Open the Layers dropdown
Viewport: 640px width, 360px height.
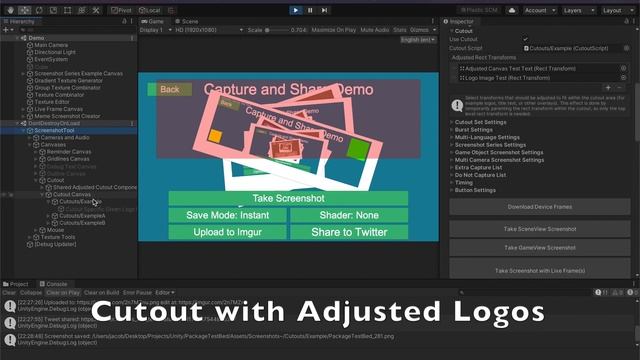point(578,10)
